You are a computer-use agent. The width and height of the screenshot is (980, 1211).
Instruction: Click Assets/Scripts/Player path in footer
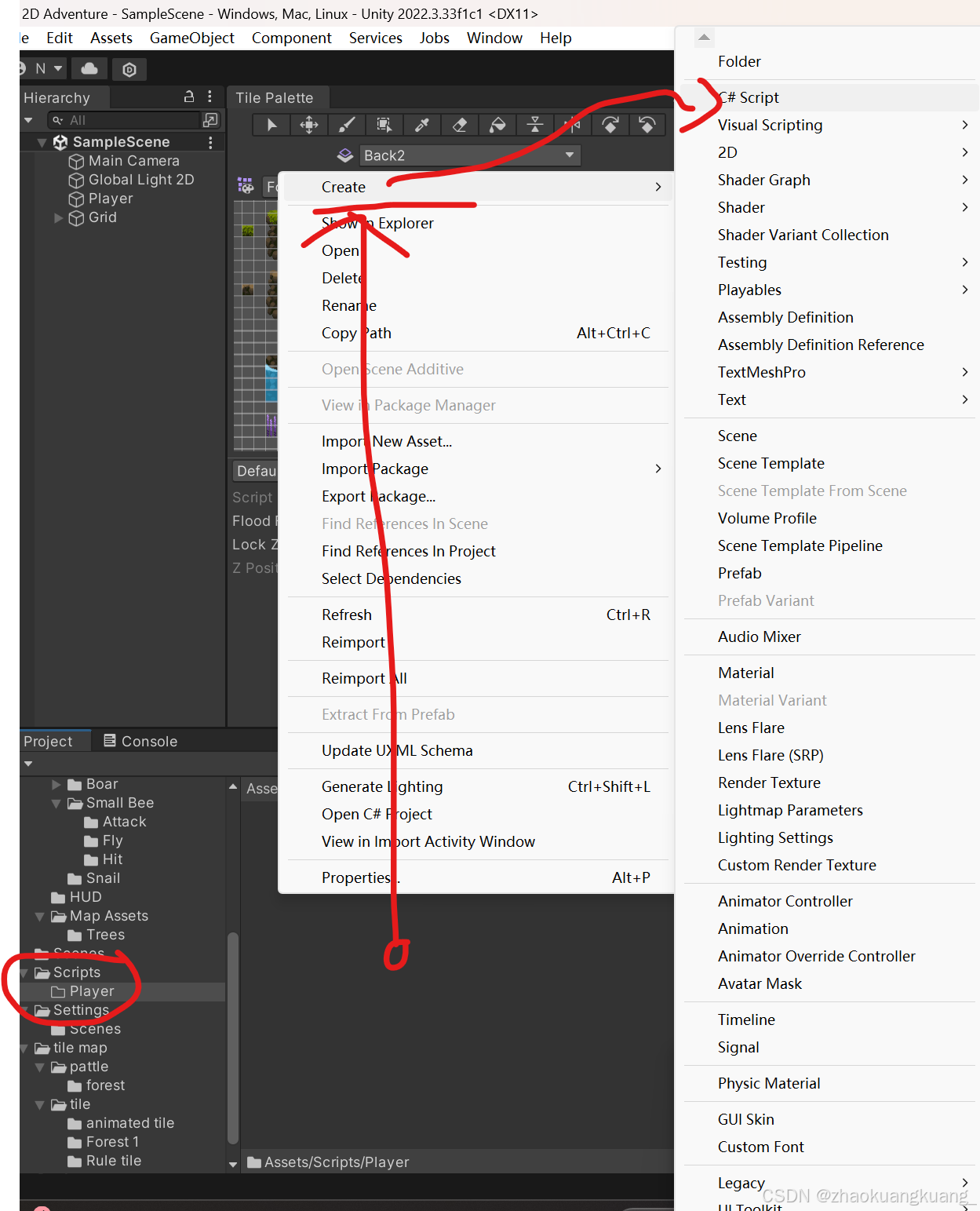click(x=337, y=1162)
